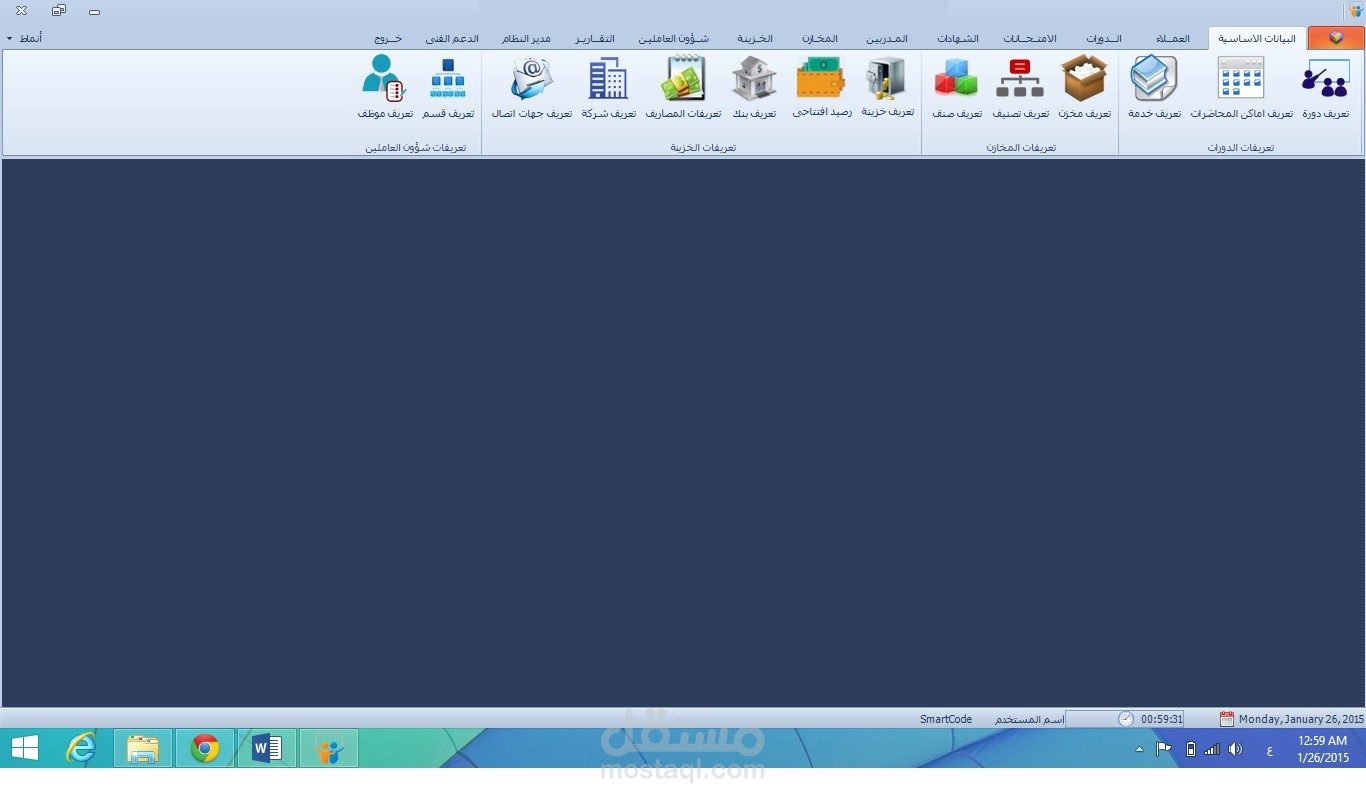Click the تعريفات شؤون العاملين group label

415,147
